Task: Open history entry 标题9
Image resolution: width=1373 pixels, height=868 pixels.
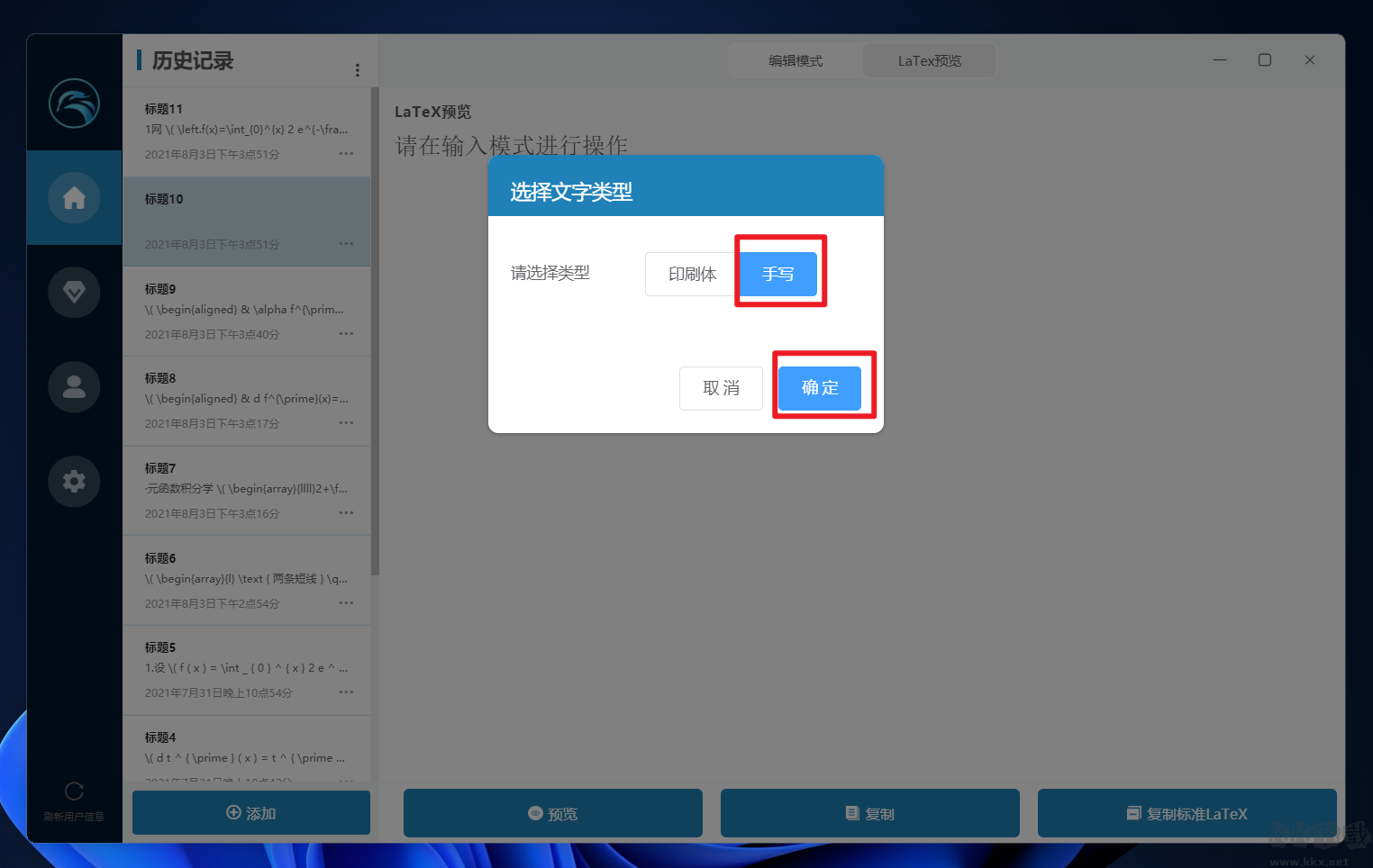Action: tap(246, 312)
